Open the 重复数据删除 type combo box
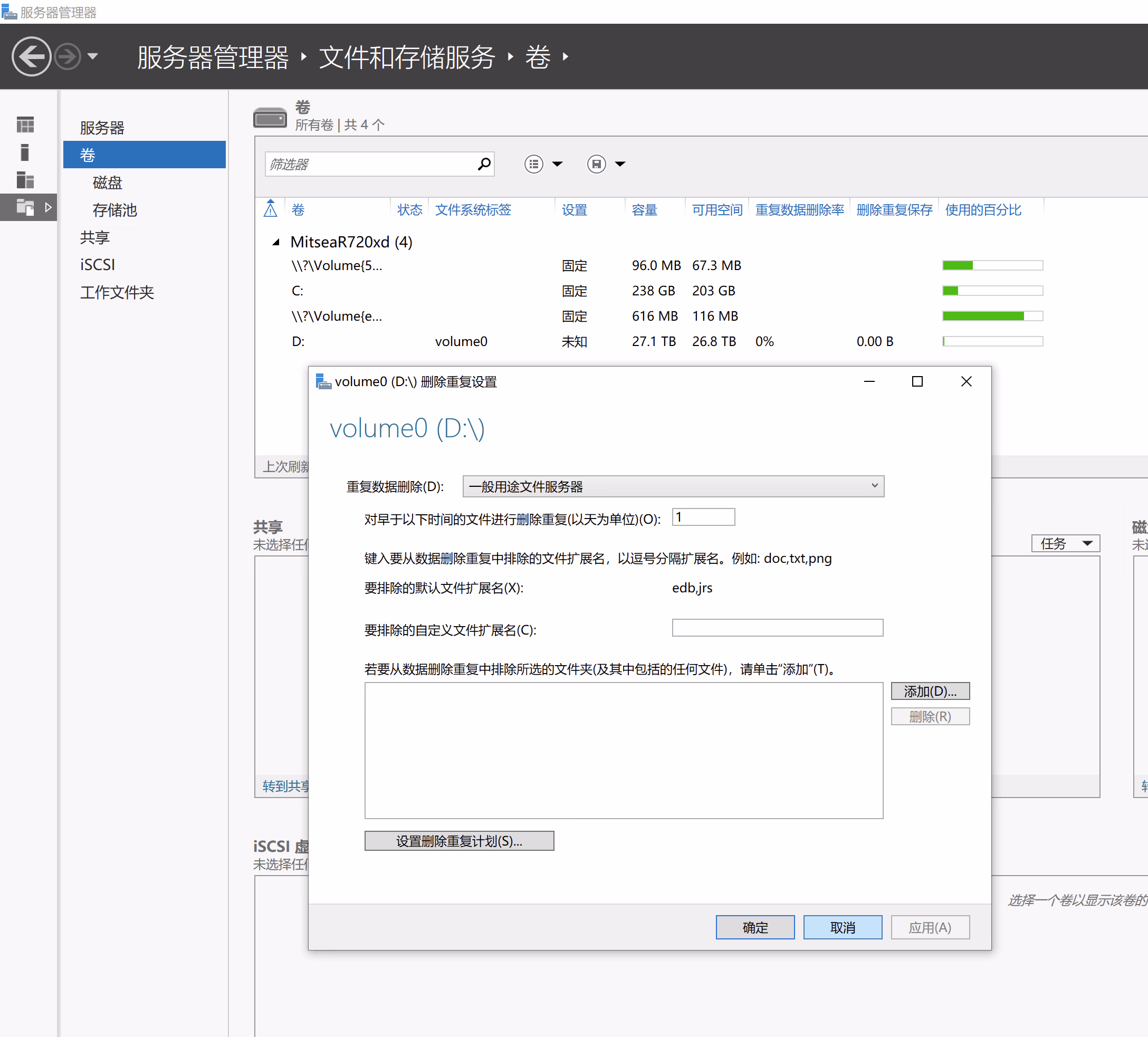This screenshot has width=1148, height=1037. [x=673, y=486]
